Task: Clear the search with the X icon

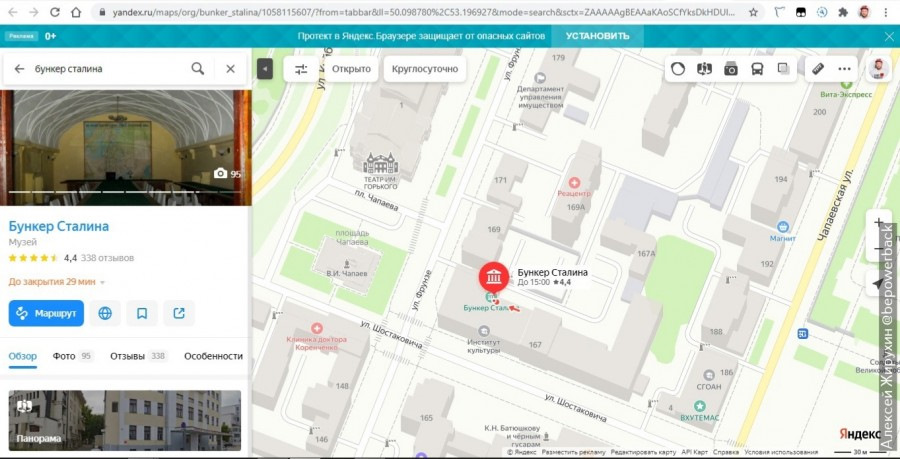Action: click(x=231, y=69)
